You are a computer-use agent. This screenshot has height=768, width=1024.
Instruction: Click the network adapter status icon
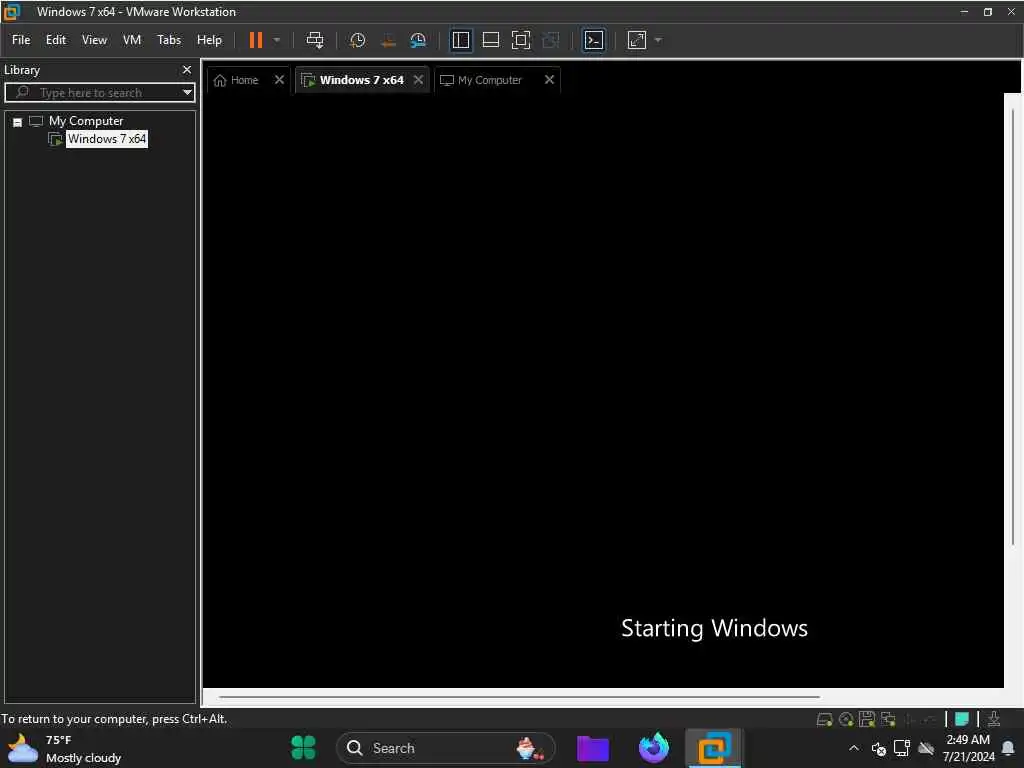(888, 720)
